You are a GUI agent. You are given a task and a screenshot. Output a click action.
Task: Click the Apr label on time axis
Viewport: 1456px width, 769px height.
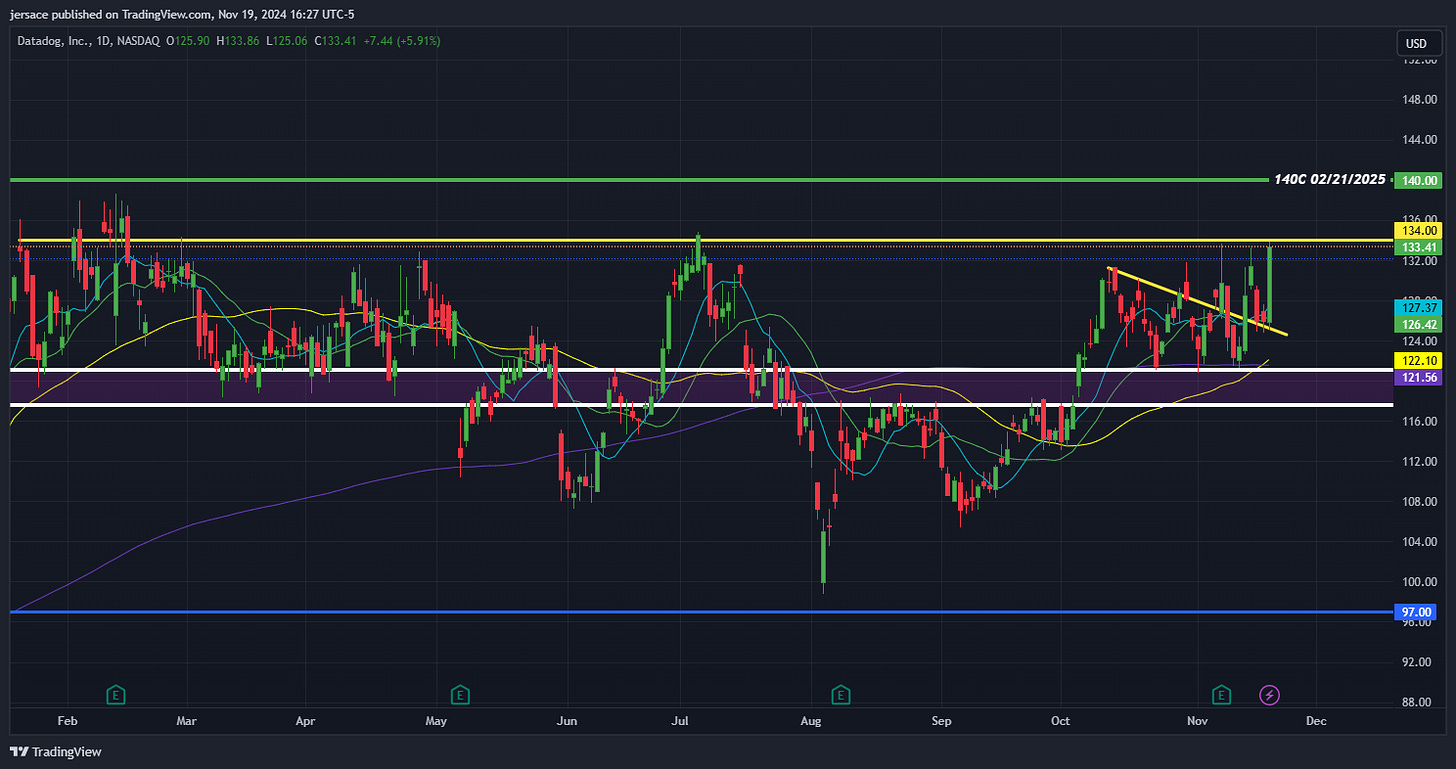tap(306, 720)
